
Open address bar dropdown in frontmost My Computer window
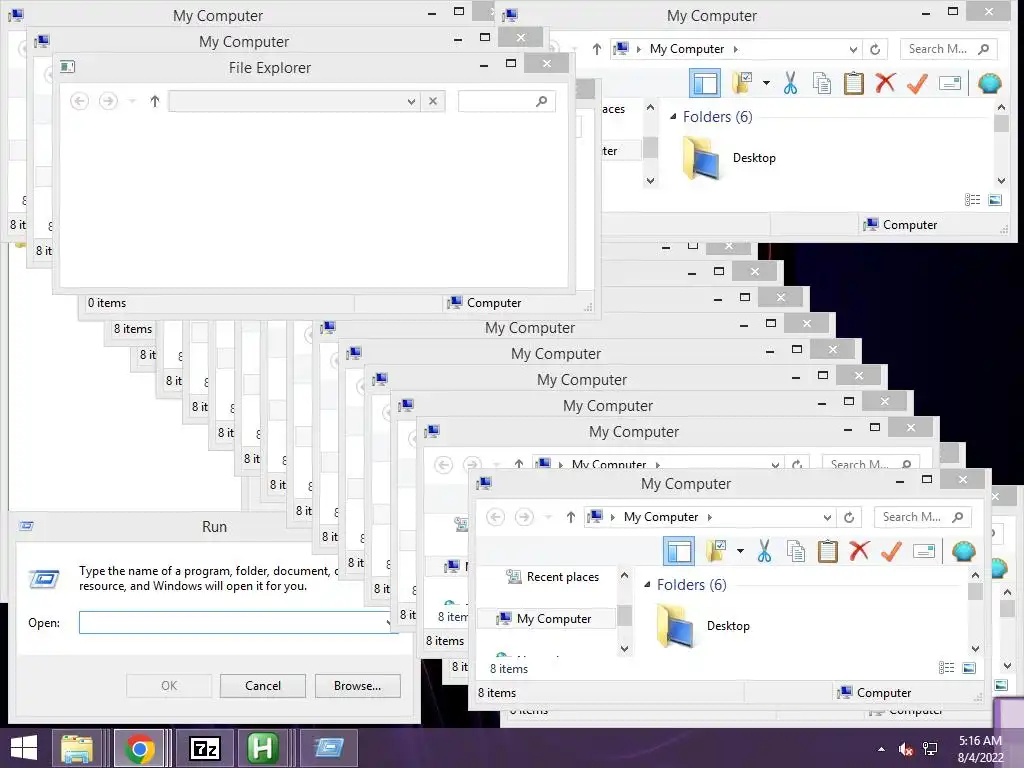coord(827,517)
